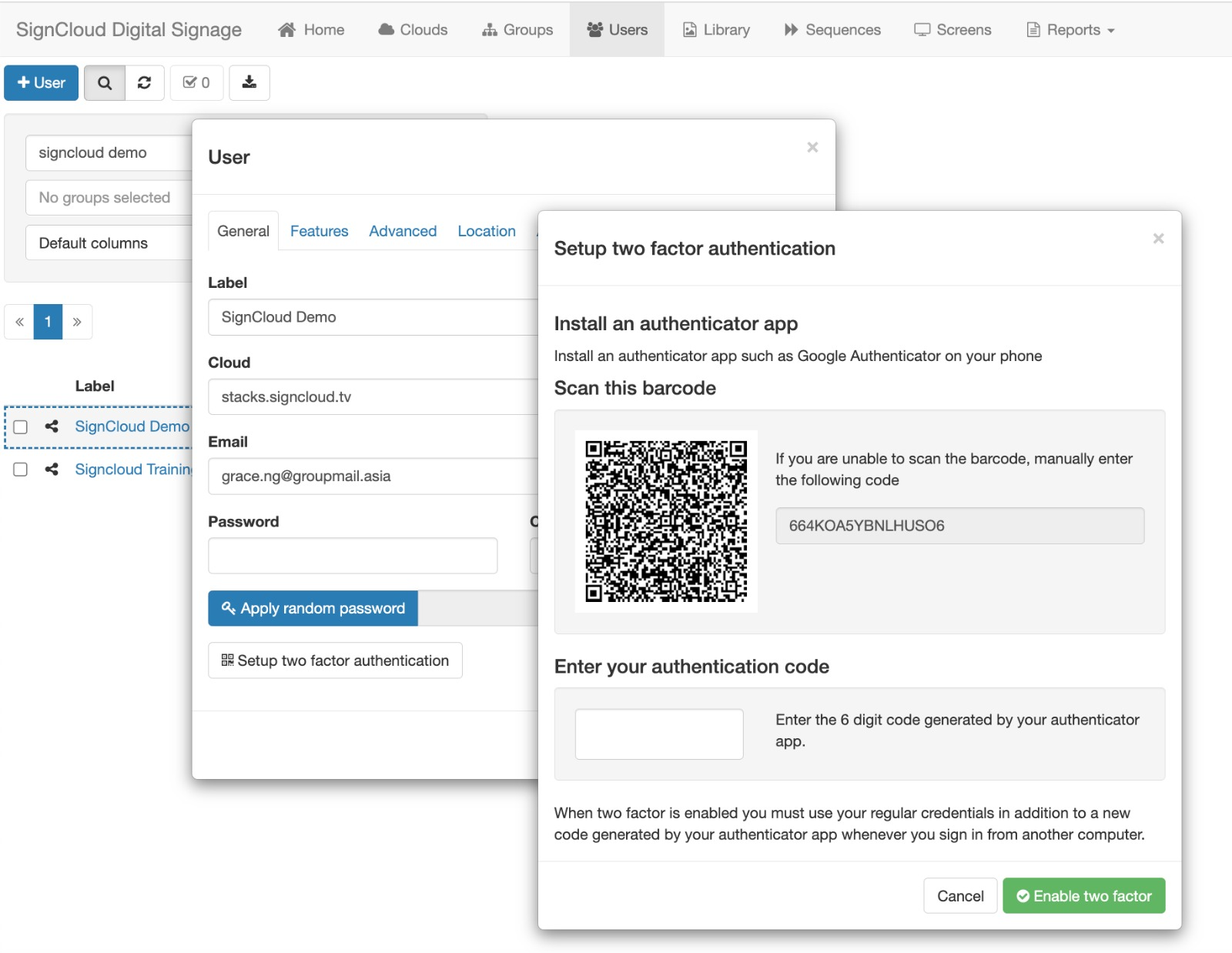Open the Library navigation item
This screenshot has width=1232, height=953.
pyautogui.click(x=716, y=30)
